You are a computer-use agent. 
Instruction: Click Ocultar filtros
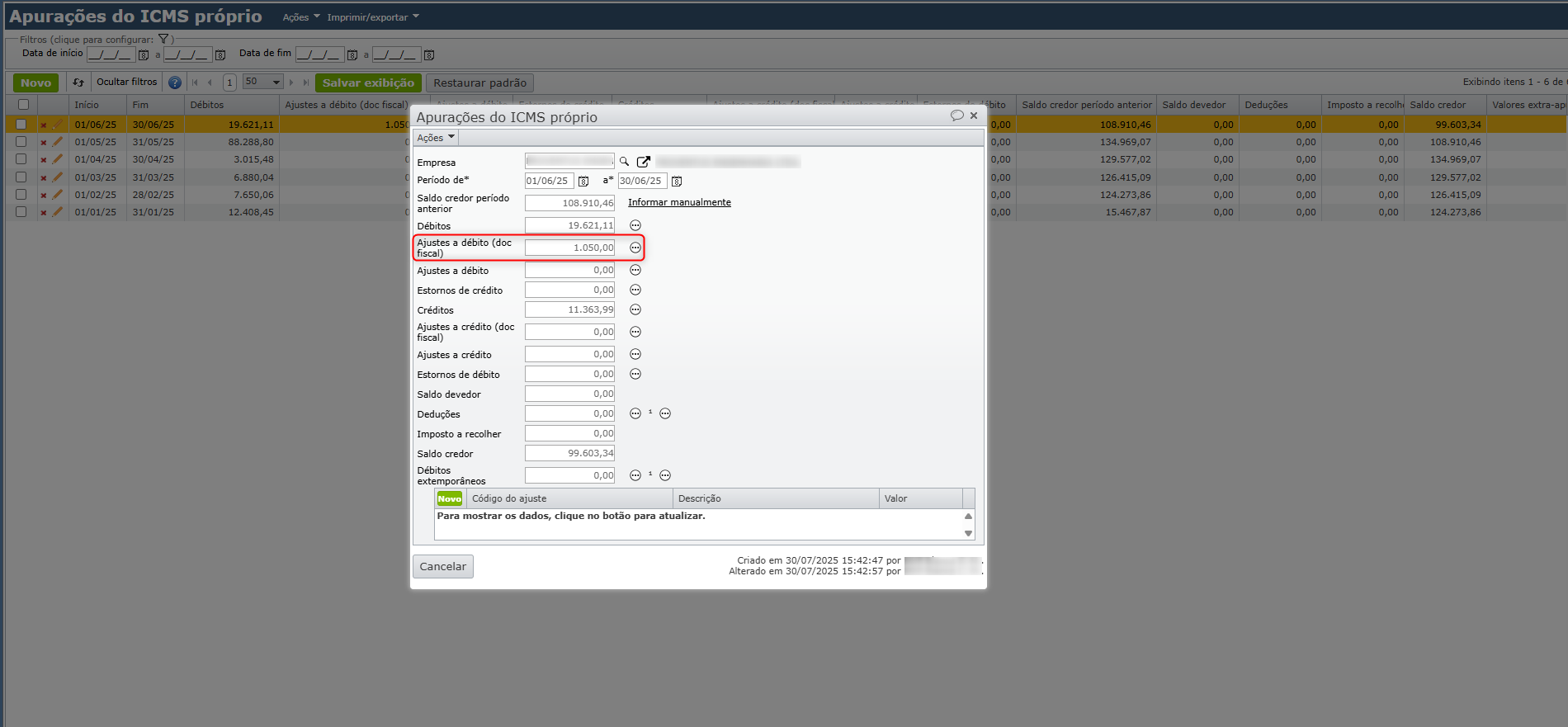[x=126, y=82]
